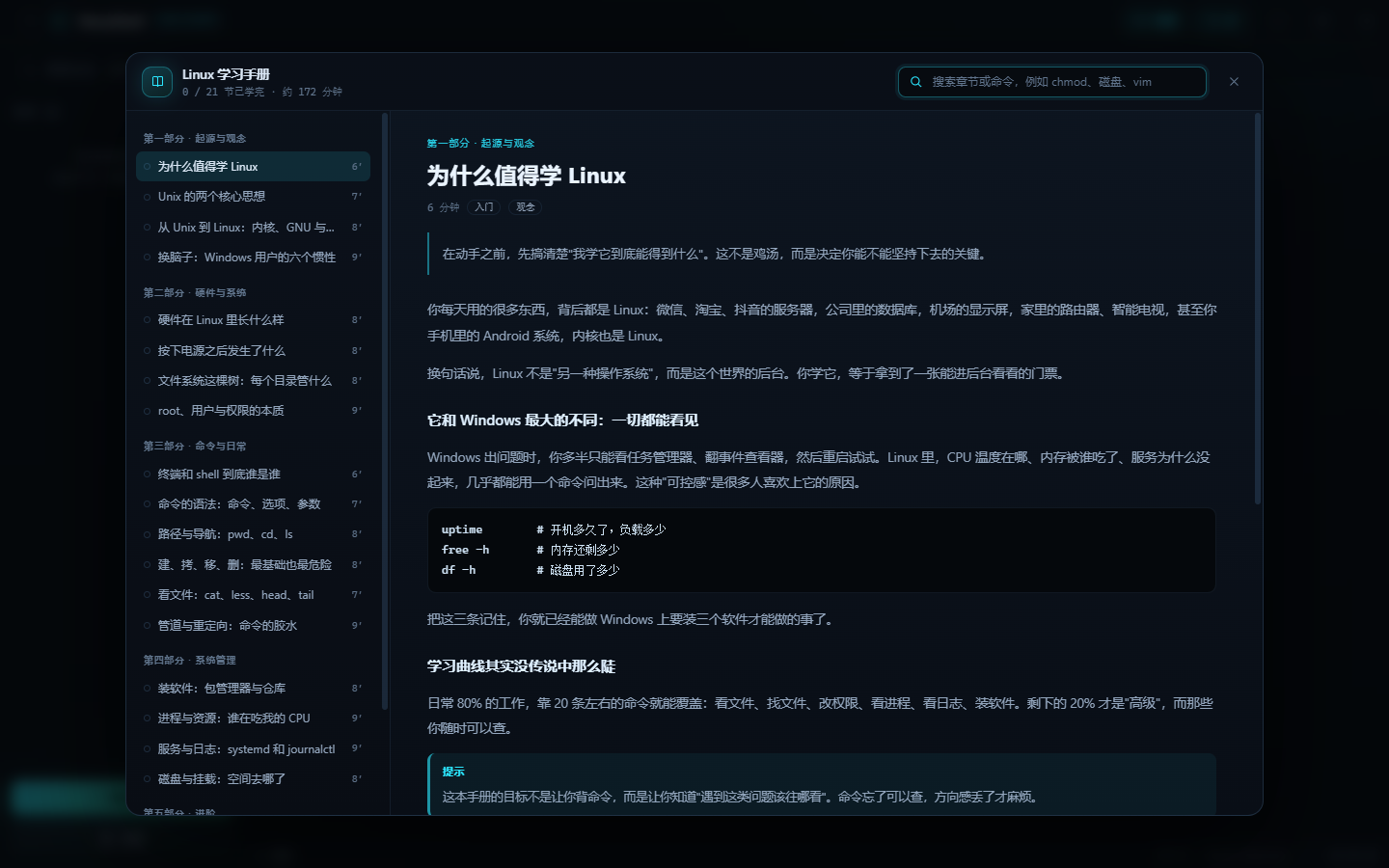Open root、用户与权限的本质 chapter
Viewport: 1389px width, 868px height.
[253, 411]
